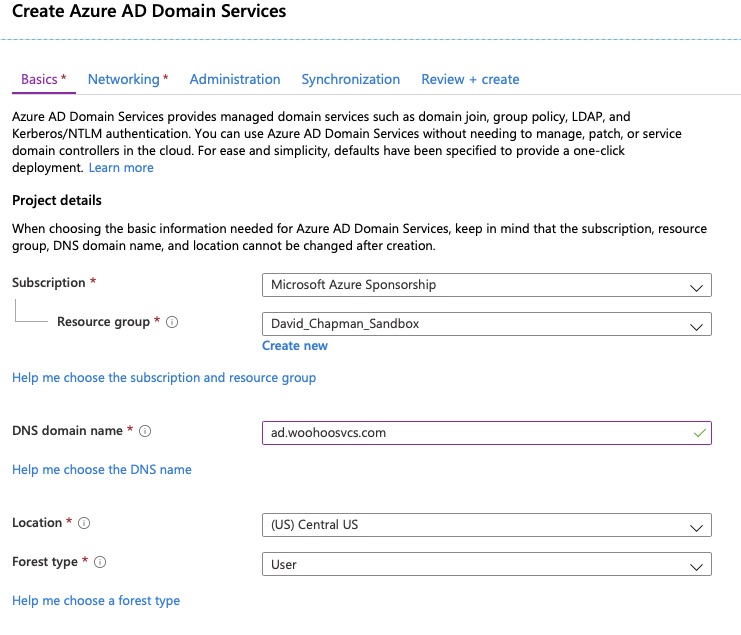Screen dimensions: 741x635
Task: Open the Basics tab
Action: point(43,79)
